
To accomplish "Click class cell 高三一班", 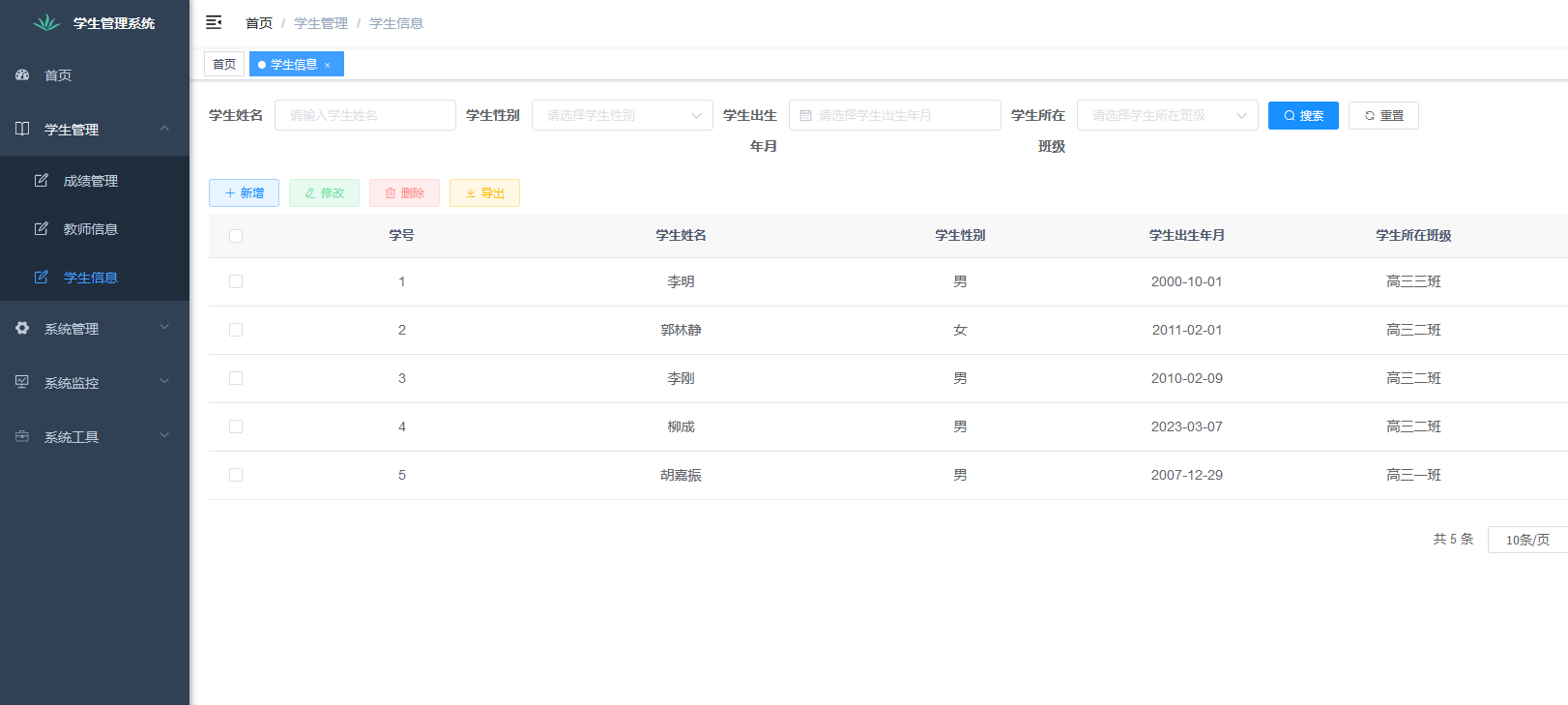I will point(1413,475).
